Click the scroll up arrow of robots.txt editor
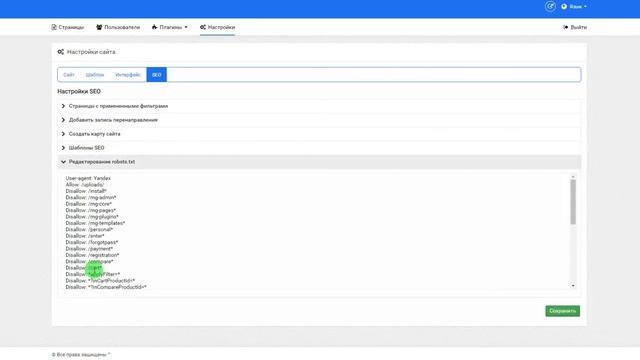The image size is (640, 360). (x=573, y=177)
